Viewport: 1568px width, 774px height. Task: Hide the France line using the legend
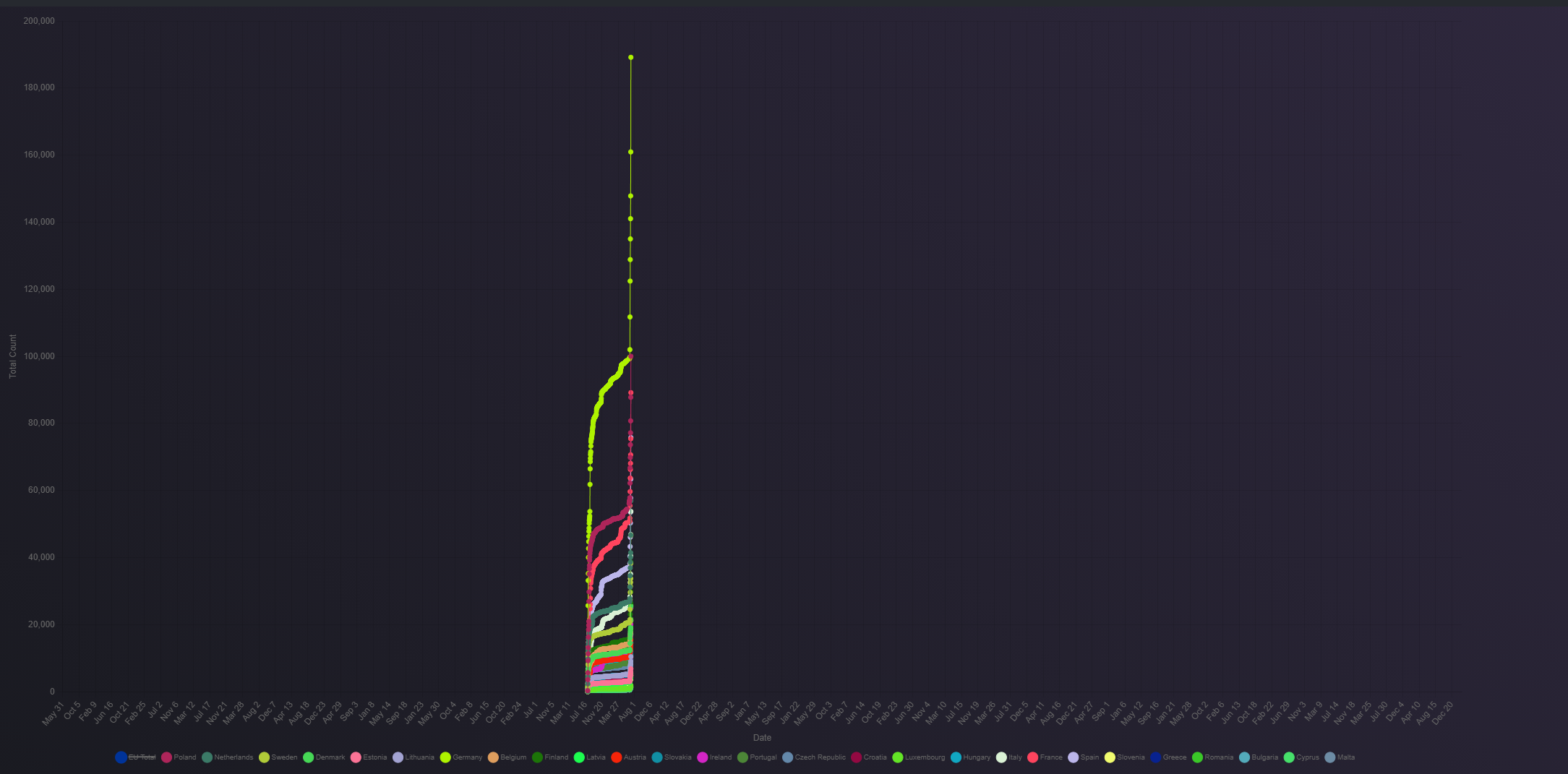coord(1045,757)
